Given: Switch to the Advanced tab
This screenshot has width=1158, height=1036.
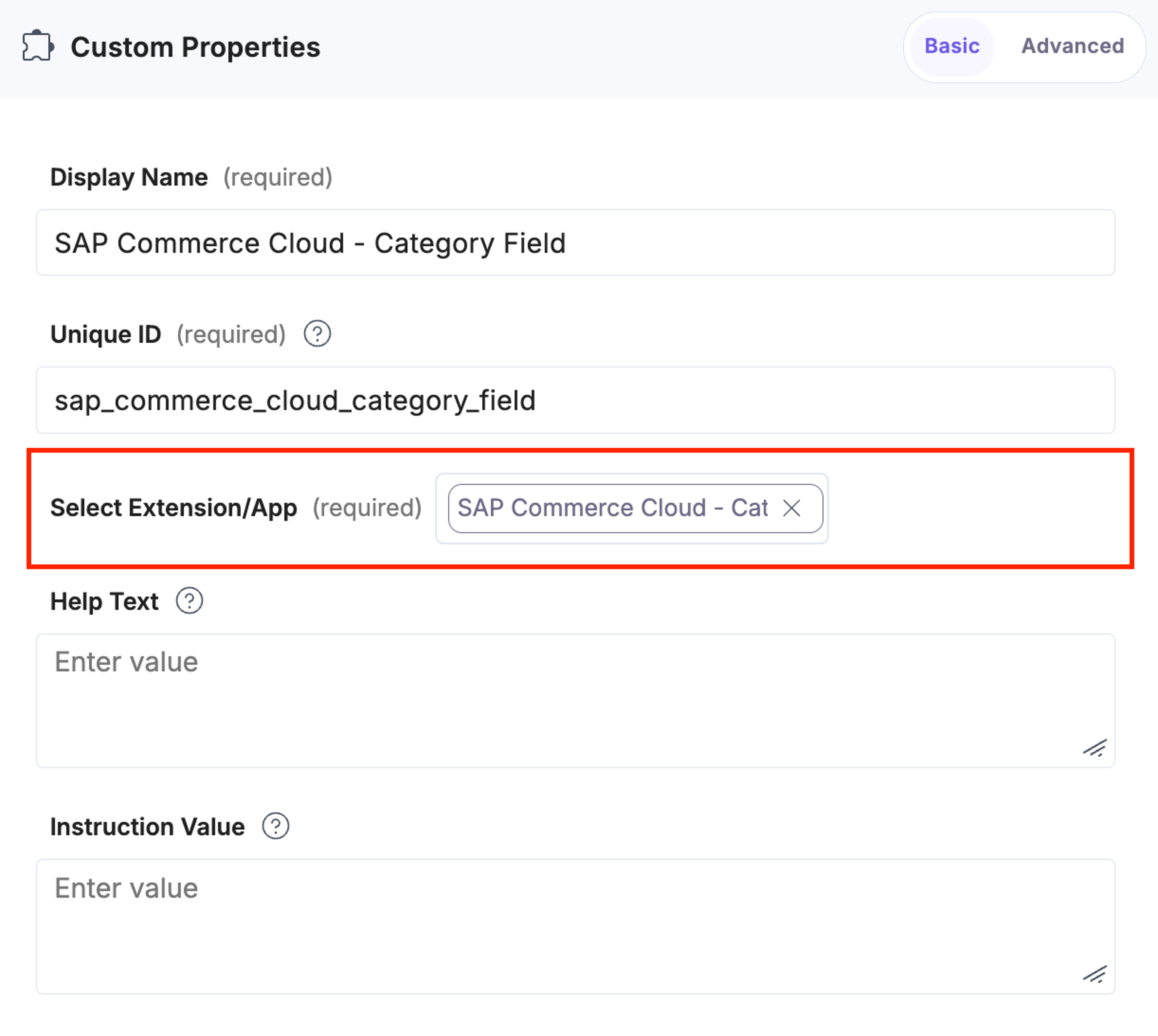Looking at the screenshot, I should coord(1073,47).
